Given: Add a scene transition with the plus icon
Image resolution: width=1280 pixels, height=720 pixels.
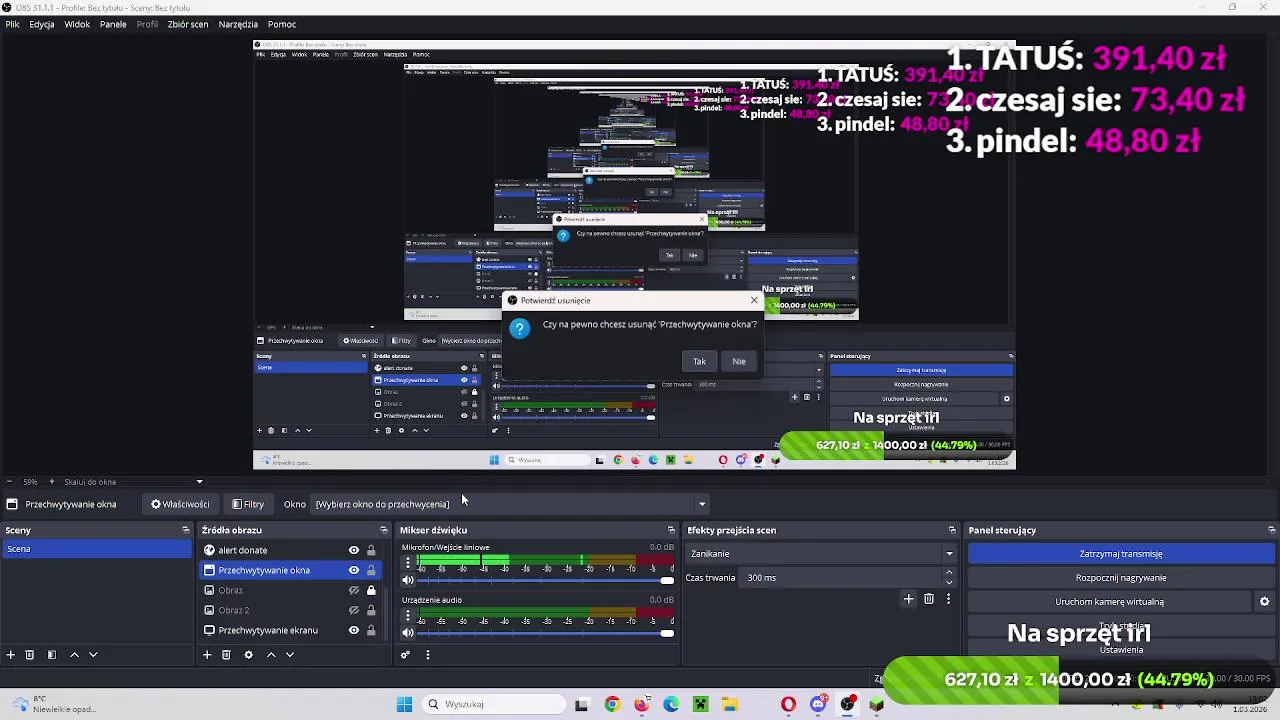Looking at the screenshot, I should tap(908, 599).
